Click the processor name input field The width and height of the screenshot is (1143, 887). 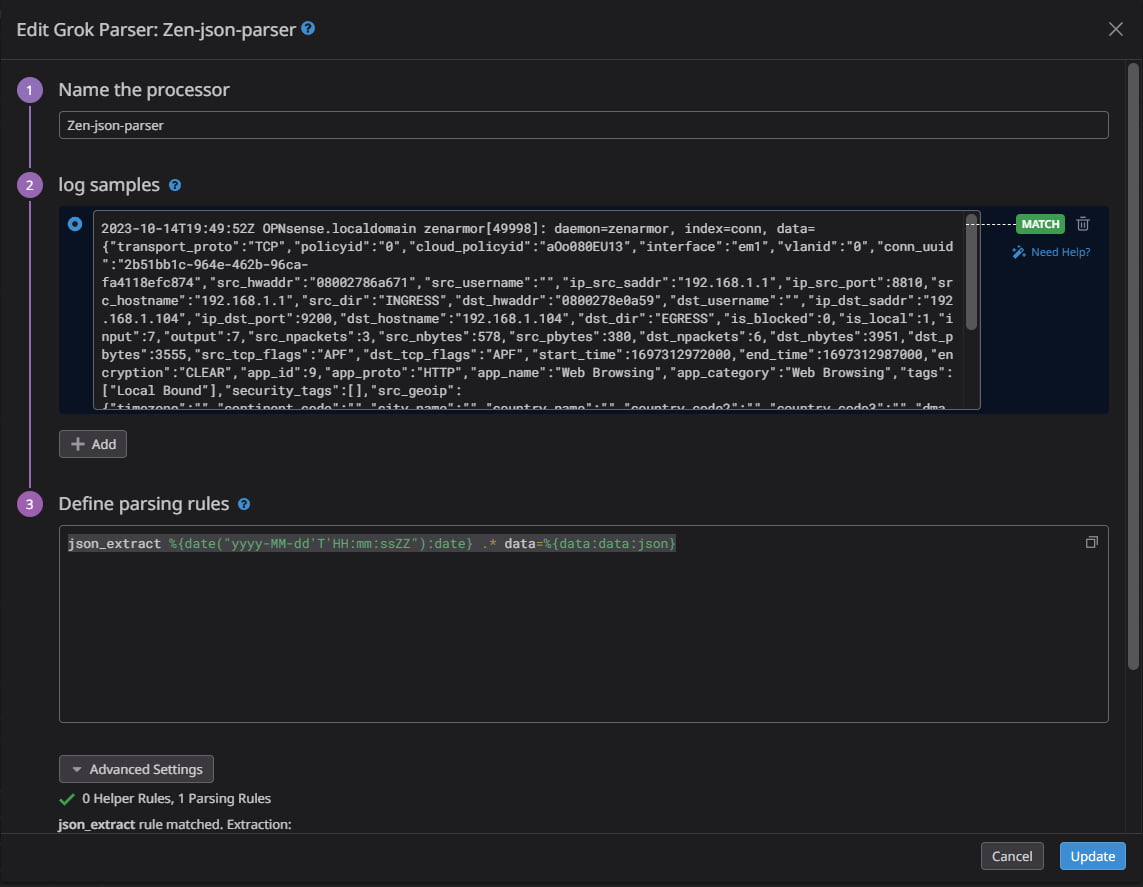[x=583, y=125]
